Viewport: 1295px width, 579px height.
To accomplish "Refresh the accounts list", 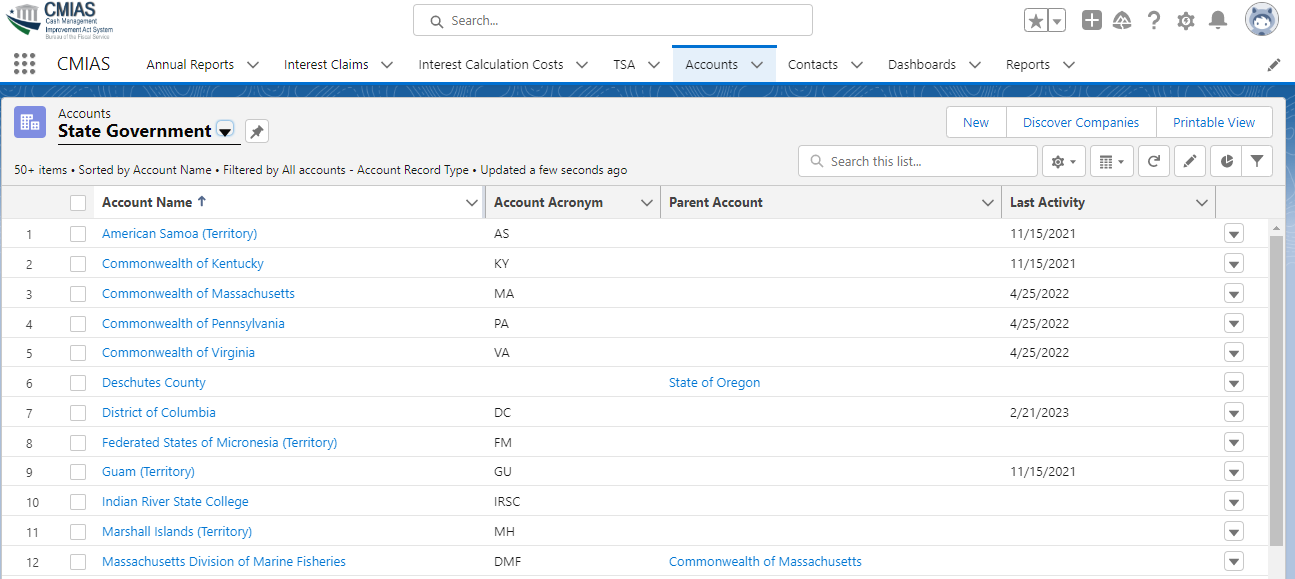I will [1153, 161].
